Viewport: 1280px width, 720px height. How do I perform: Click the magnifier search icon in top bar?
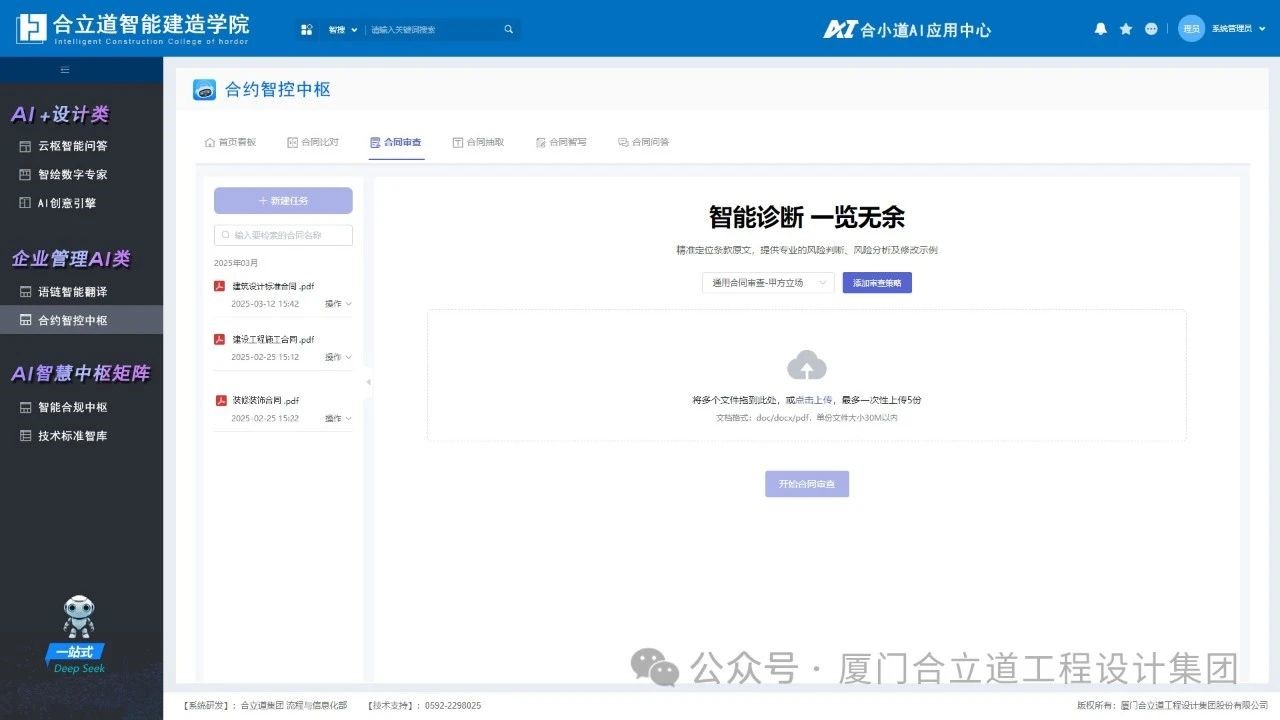[508, 30]
